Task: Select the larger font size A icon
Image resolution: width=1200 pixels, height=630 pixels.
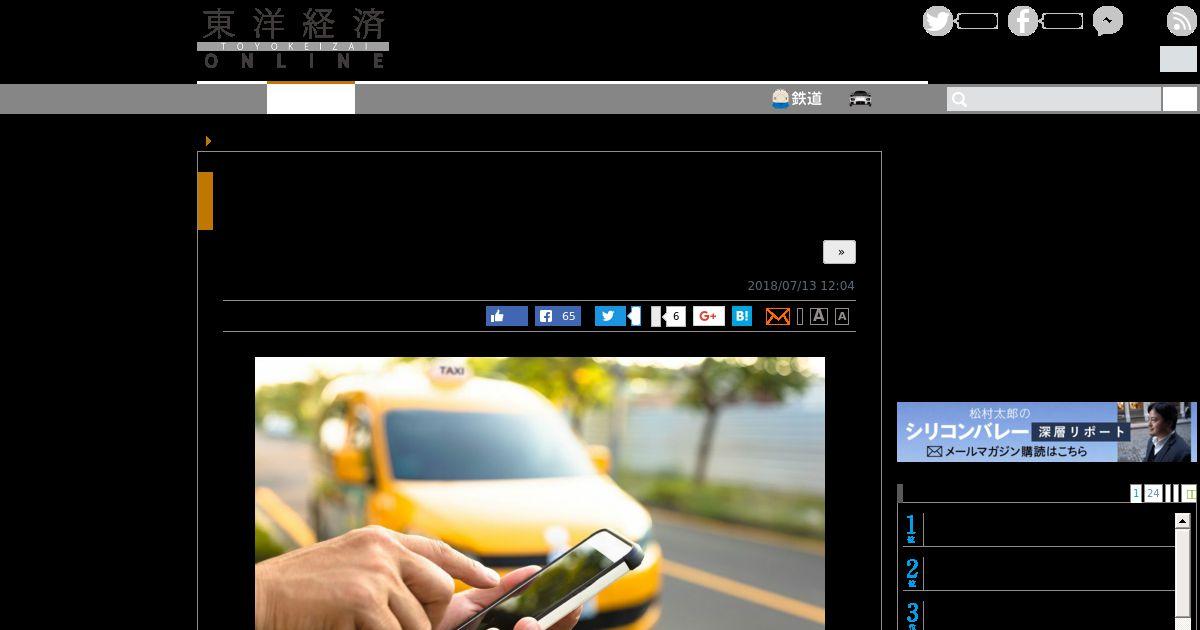Action: (x=819, y=316)
